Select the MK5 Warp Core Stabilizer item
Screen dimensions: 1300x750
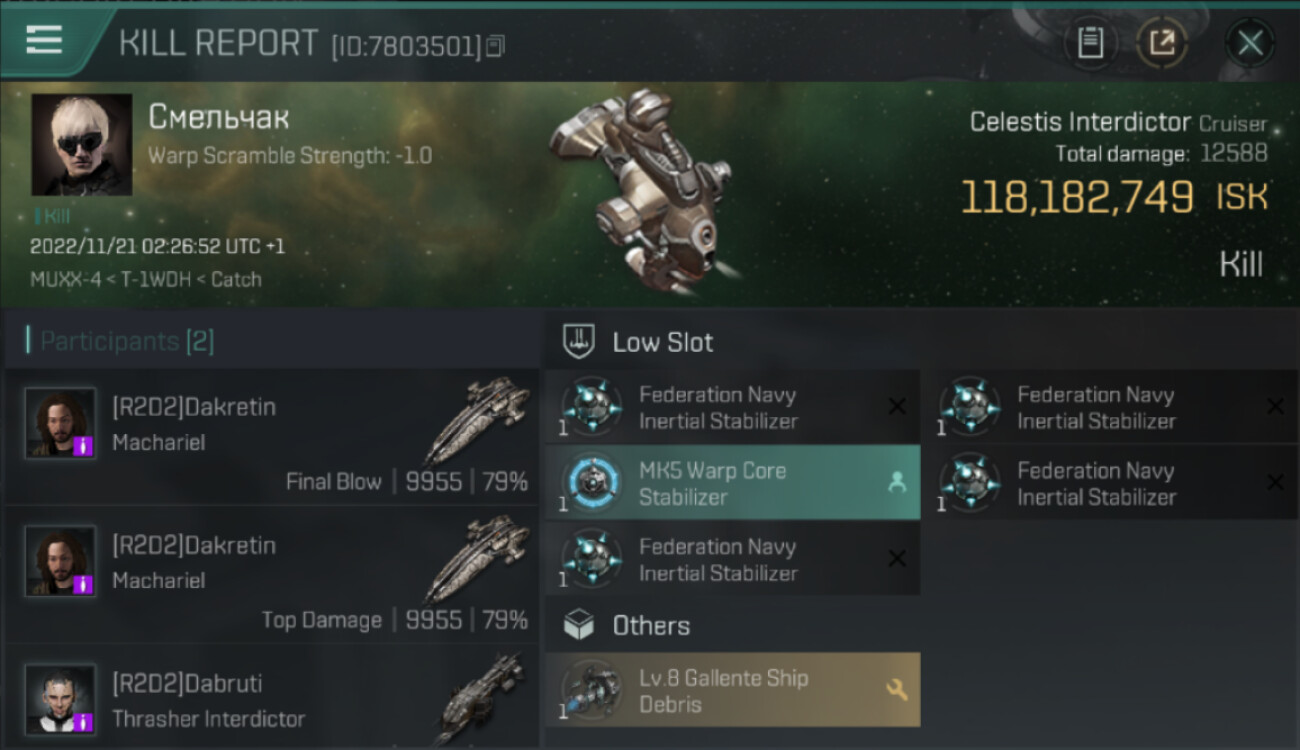click(x=732, y=483)
